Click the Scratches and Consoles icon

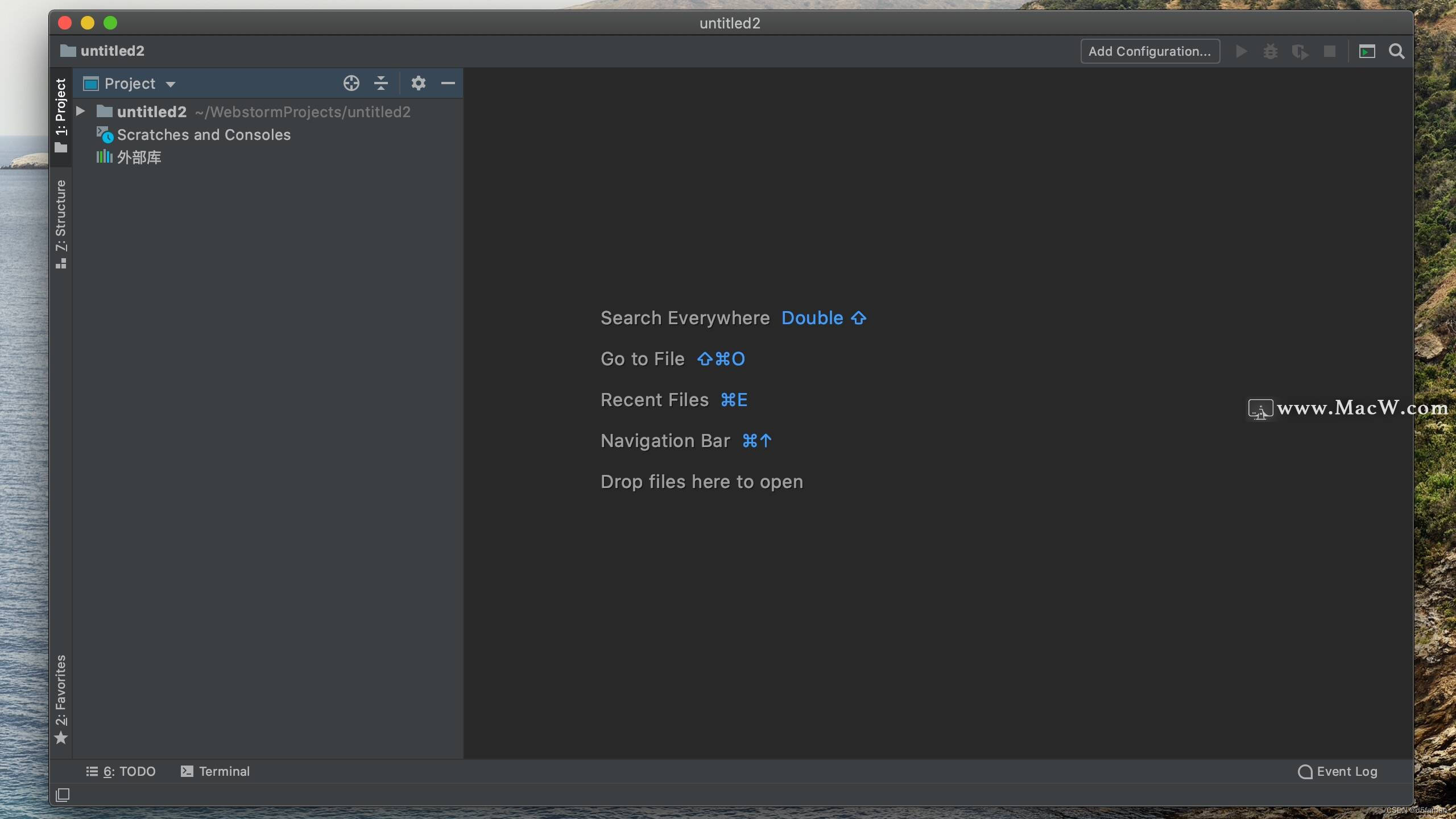pyautogui.click(x=105, y=135)
